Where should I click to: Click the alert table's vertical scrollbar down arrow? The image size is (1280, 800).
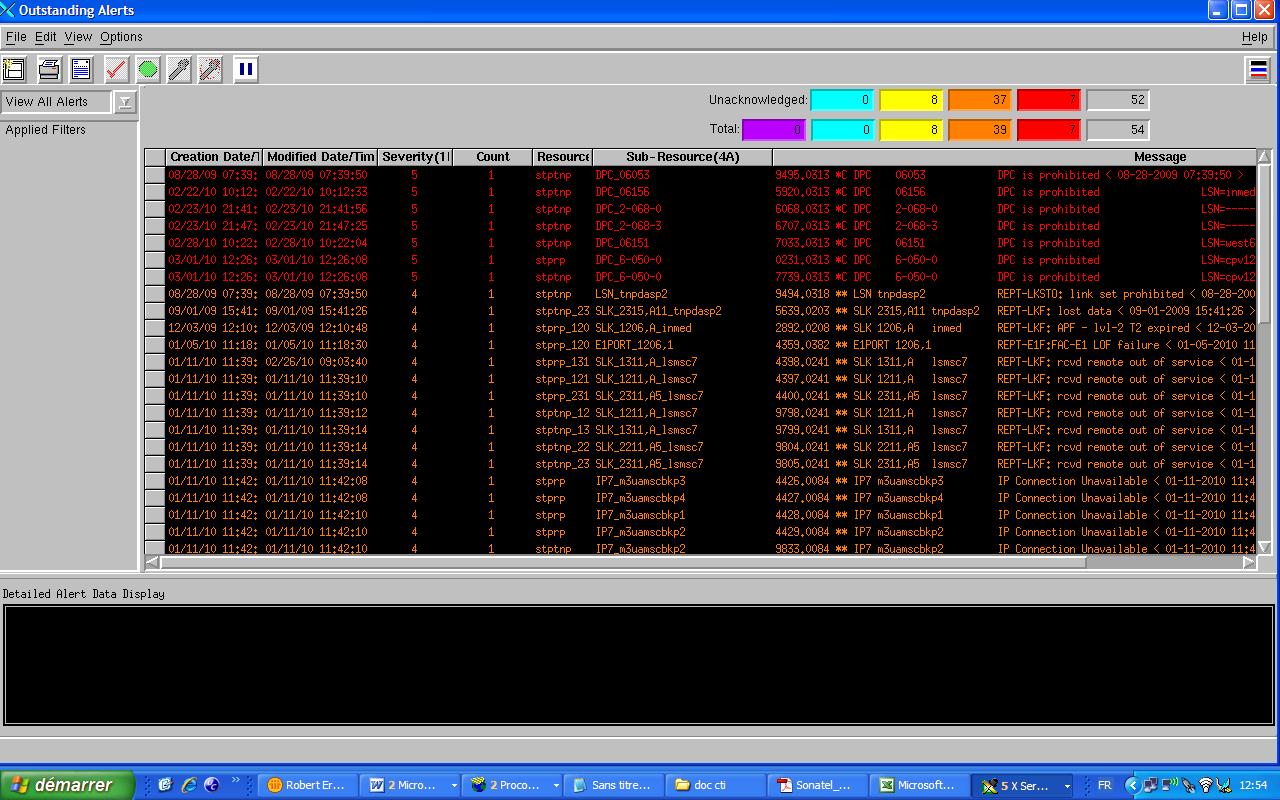1264,547
